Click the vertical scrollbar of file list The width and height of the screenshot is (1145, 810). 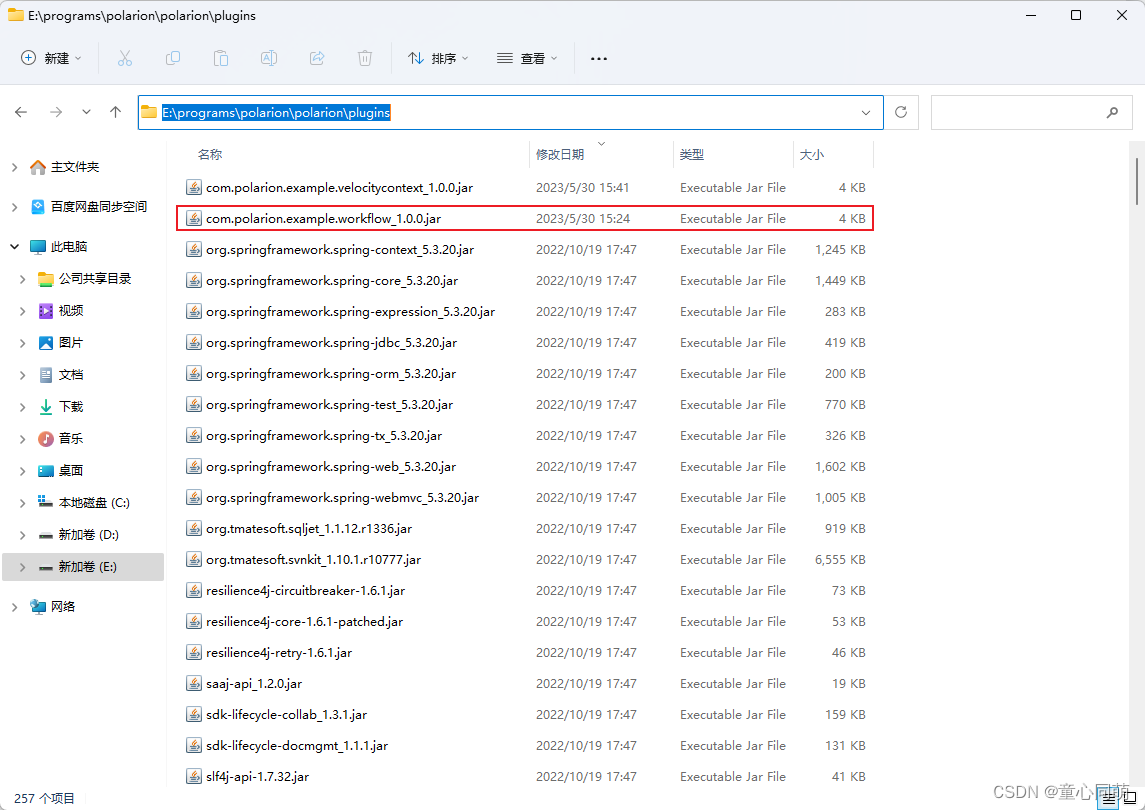pos(1137,183)
